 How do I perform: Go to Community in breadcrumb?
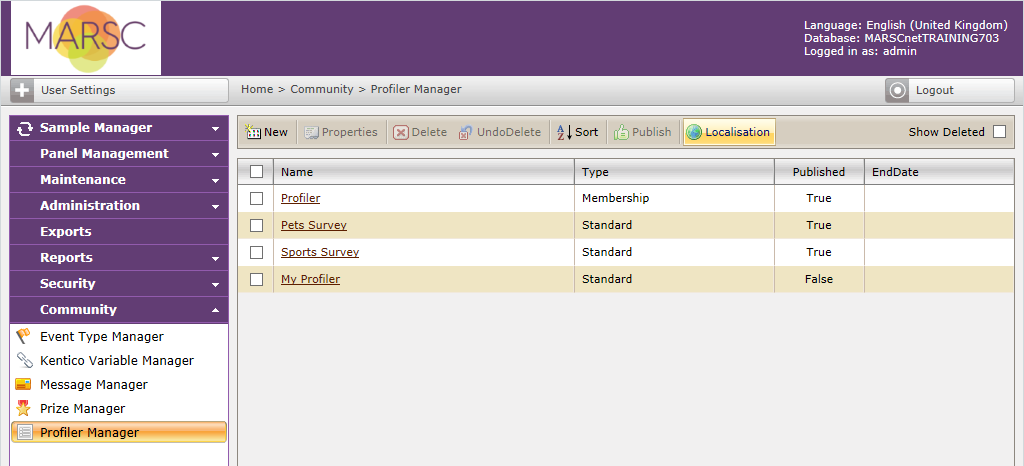[322, 89]
